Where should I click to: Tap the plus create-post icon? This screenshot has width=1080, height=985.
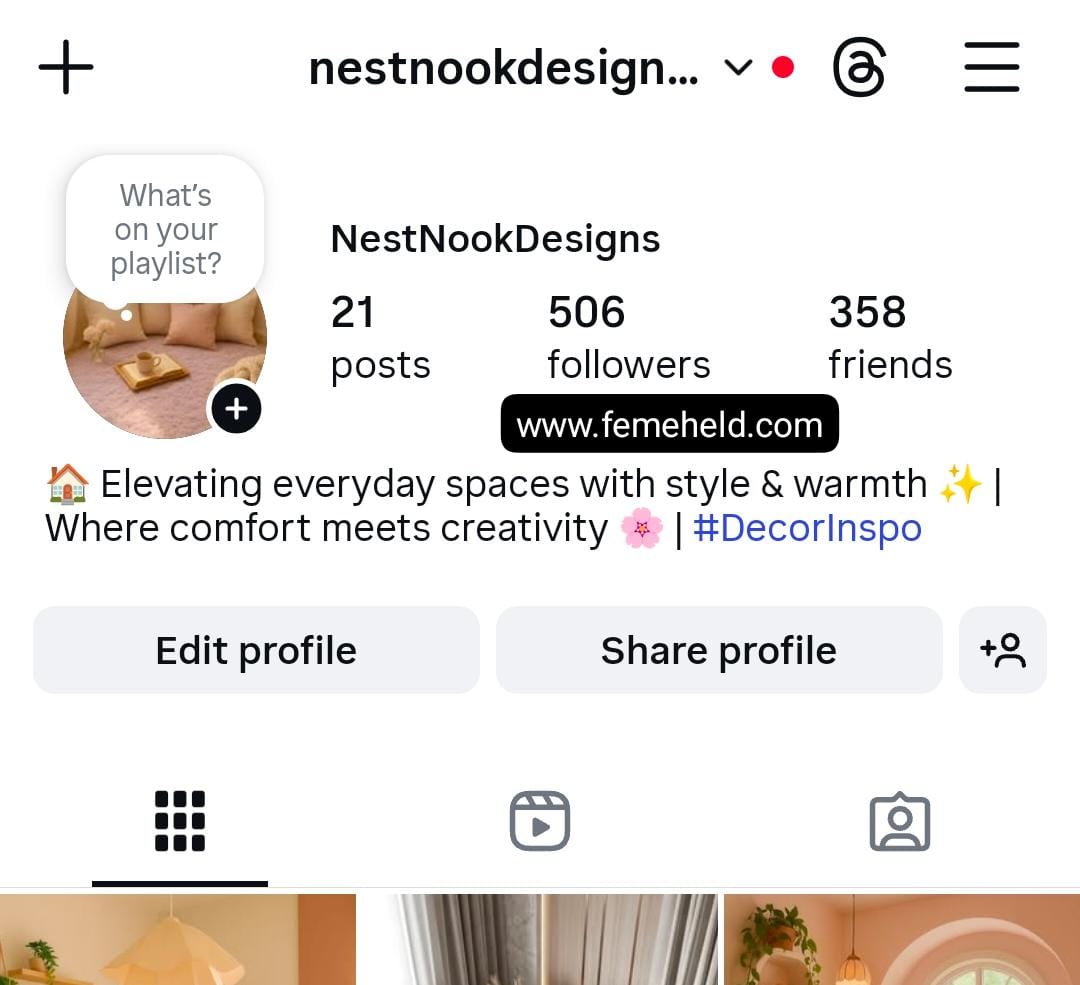(x=66, y=67)
